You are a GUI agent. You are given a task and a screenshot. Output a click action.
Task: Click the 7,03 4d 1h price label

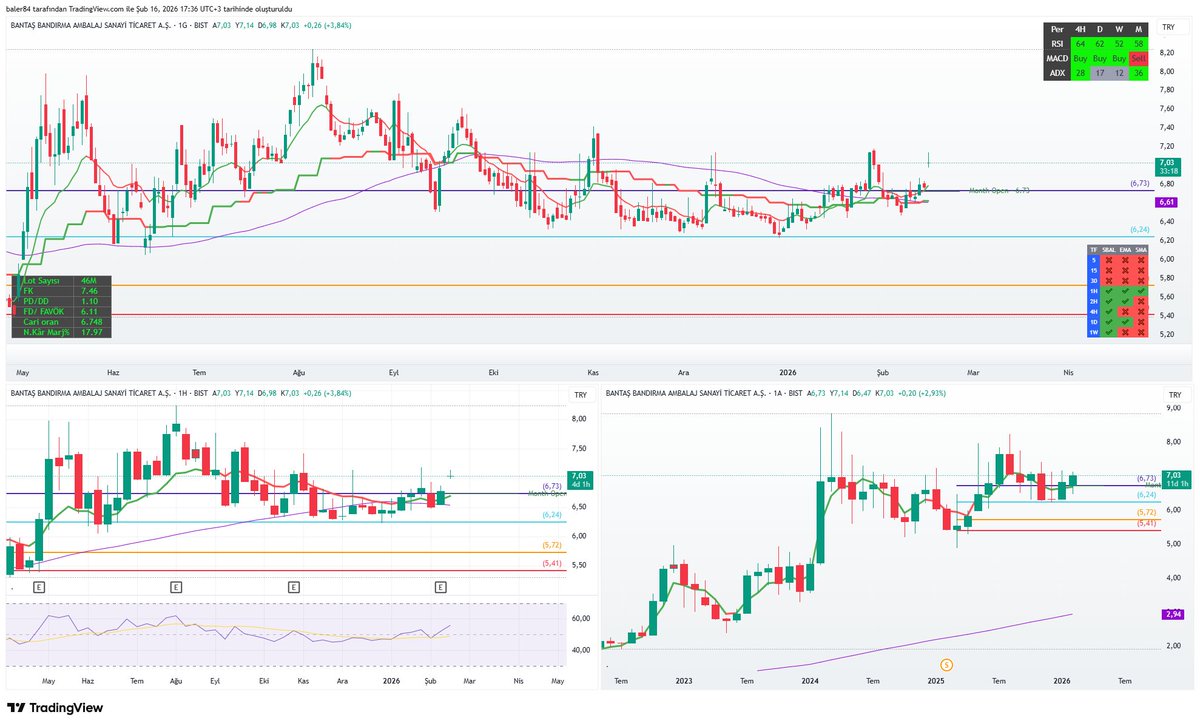click(579, 480)
